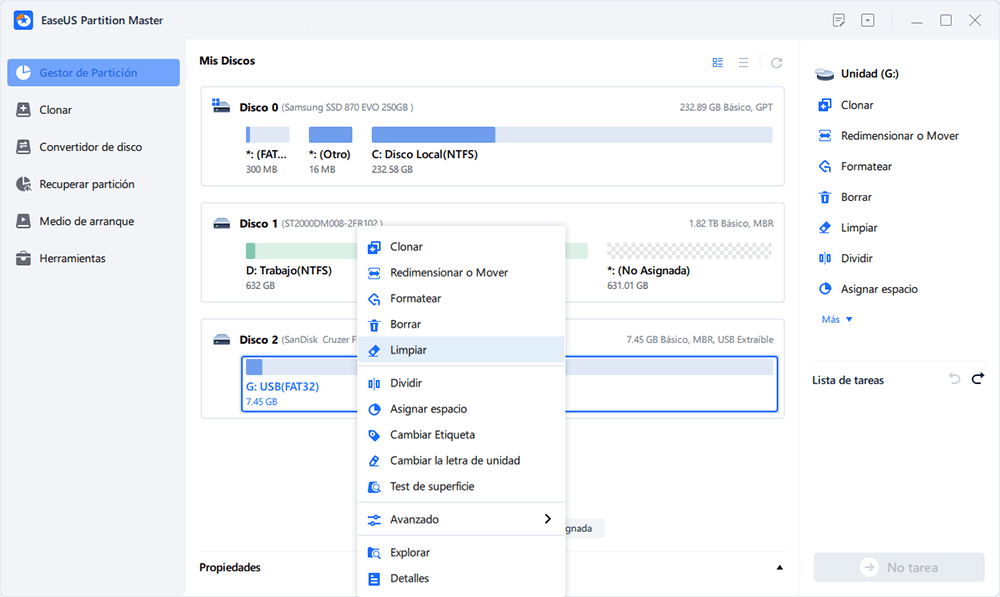
Task: Click Asignar espacio icon in right panel
Action: (825, 289)
